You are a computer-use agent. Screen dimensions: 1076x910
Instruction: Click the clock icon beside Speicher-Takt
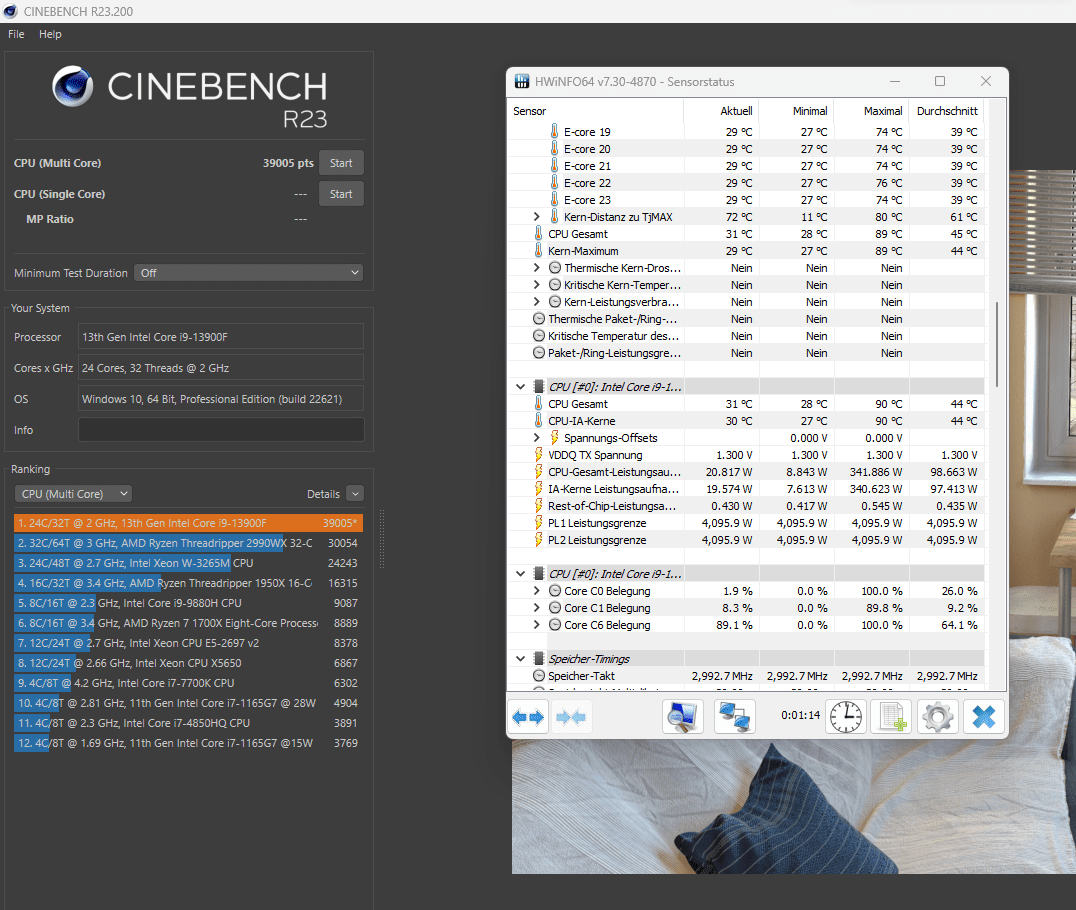point(539,676)
